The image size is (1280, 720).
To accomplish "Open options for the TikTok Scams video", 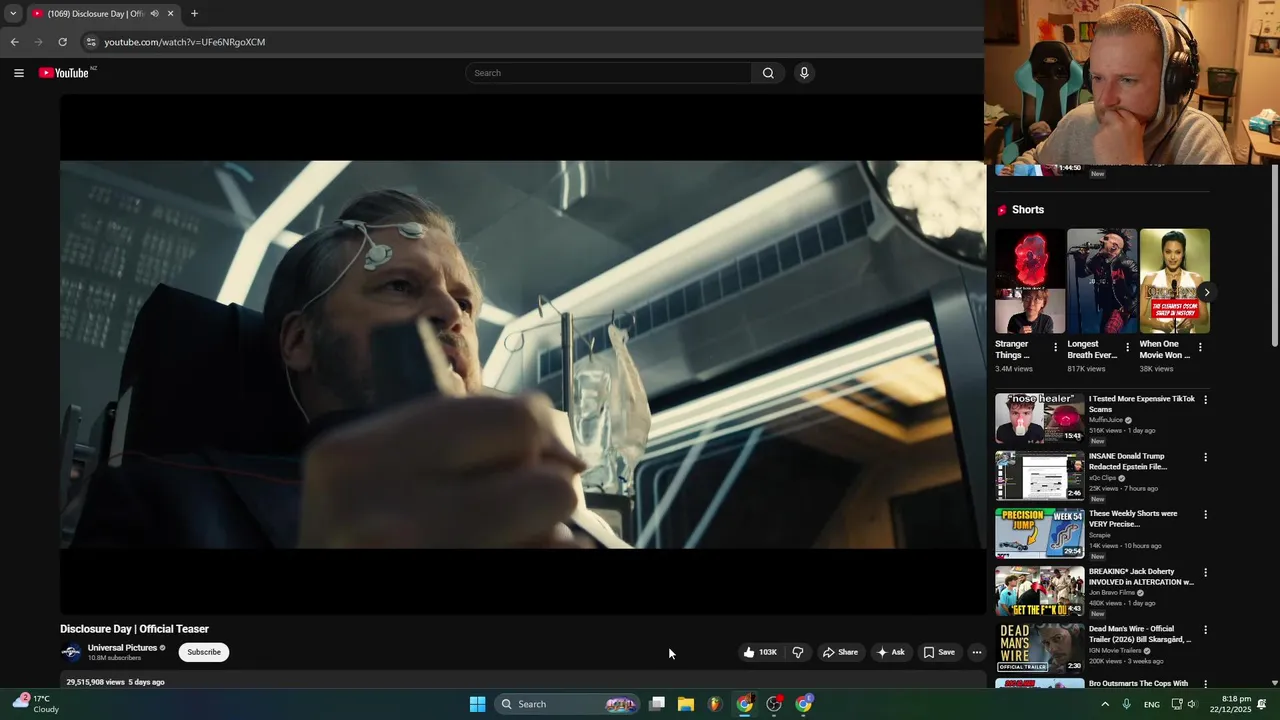I will [1205, 400].
